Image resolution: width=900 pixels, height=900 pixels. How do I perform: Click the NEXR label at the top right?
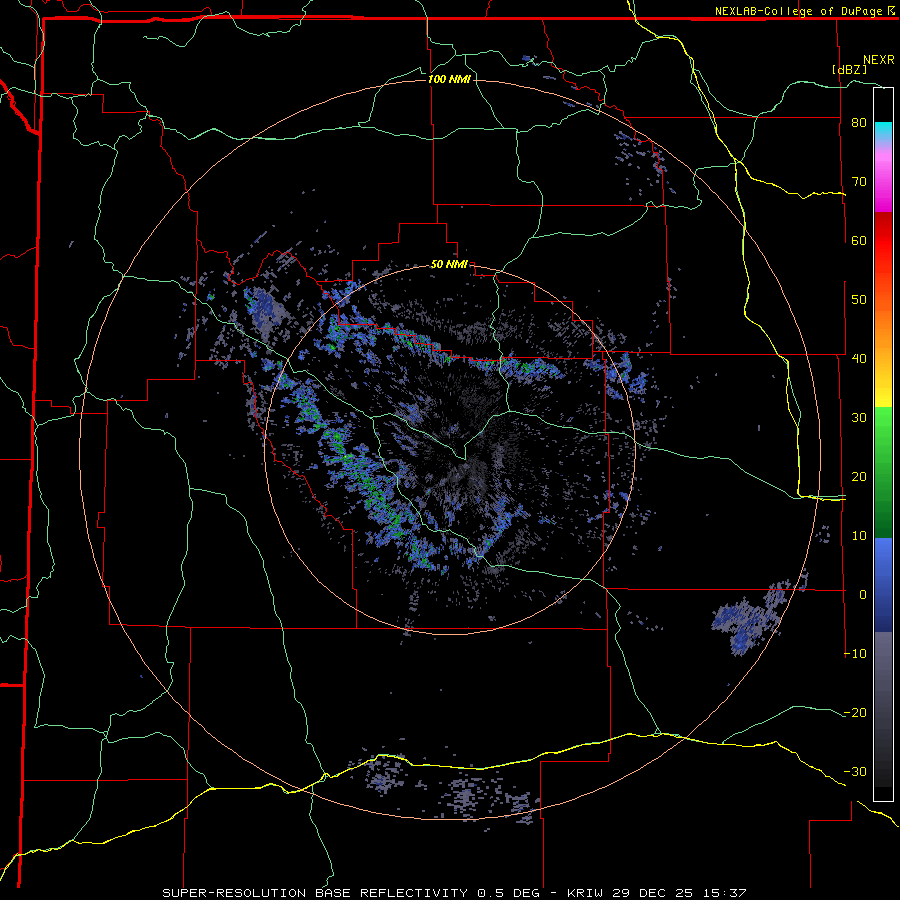point(878,60)
